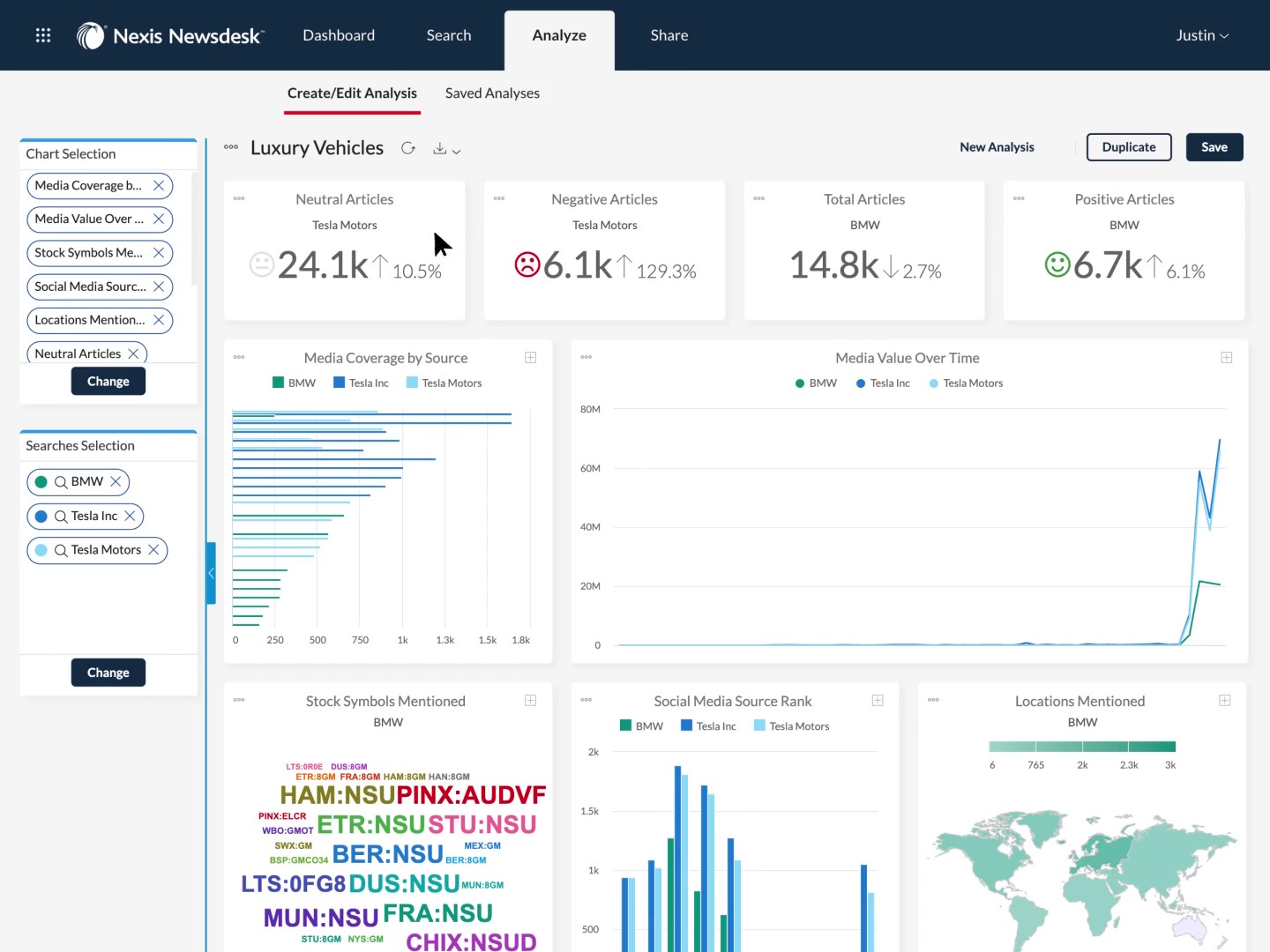Click the Chart Selection list scrollbar

(x=194, y=229)
